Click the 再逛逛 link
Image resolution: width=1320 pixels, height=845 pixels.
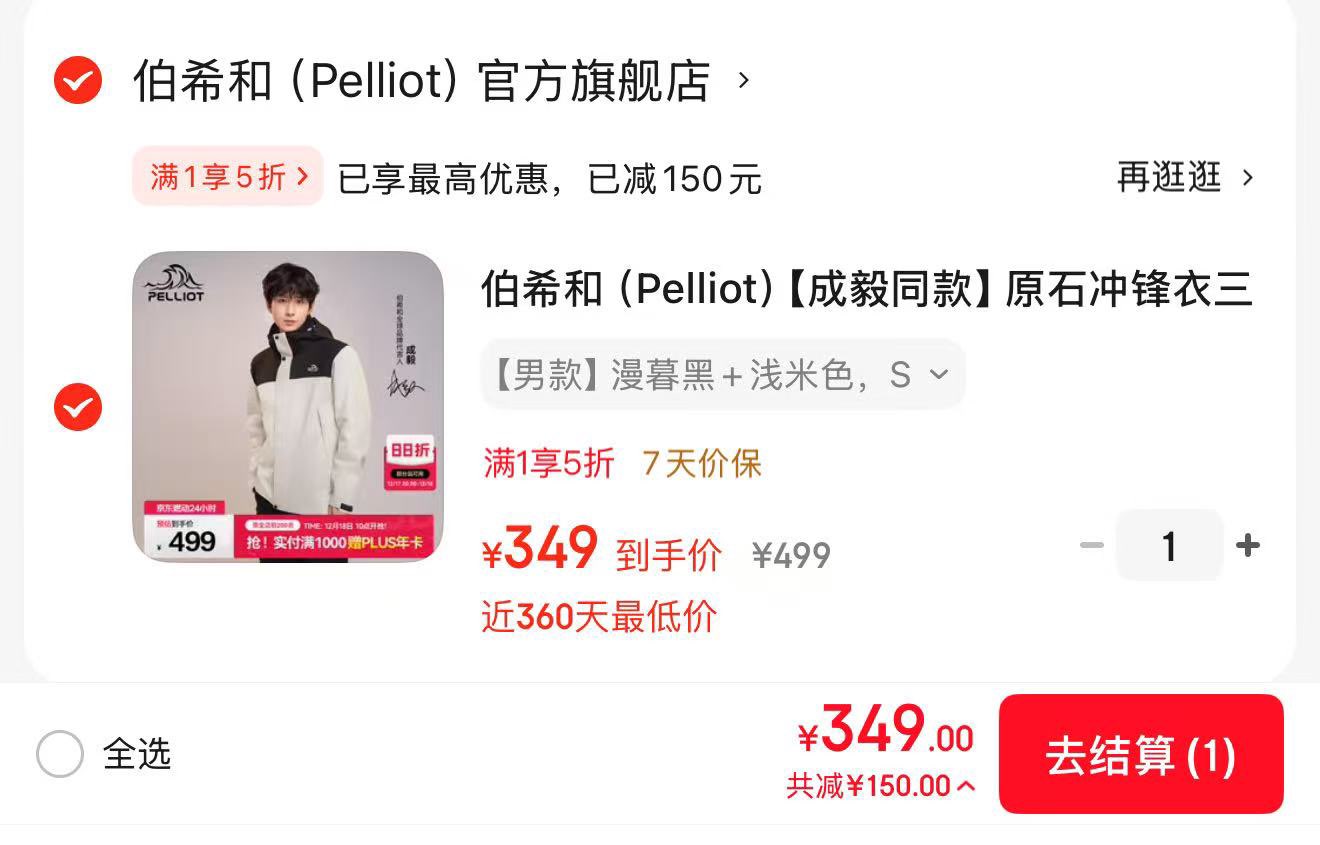pos(1169,178)
